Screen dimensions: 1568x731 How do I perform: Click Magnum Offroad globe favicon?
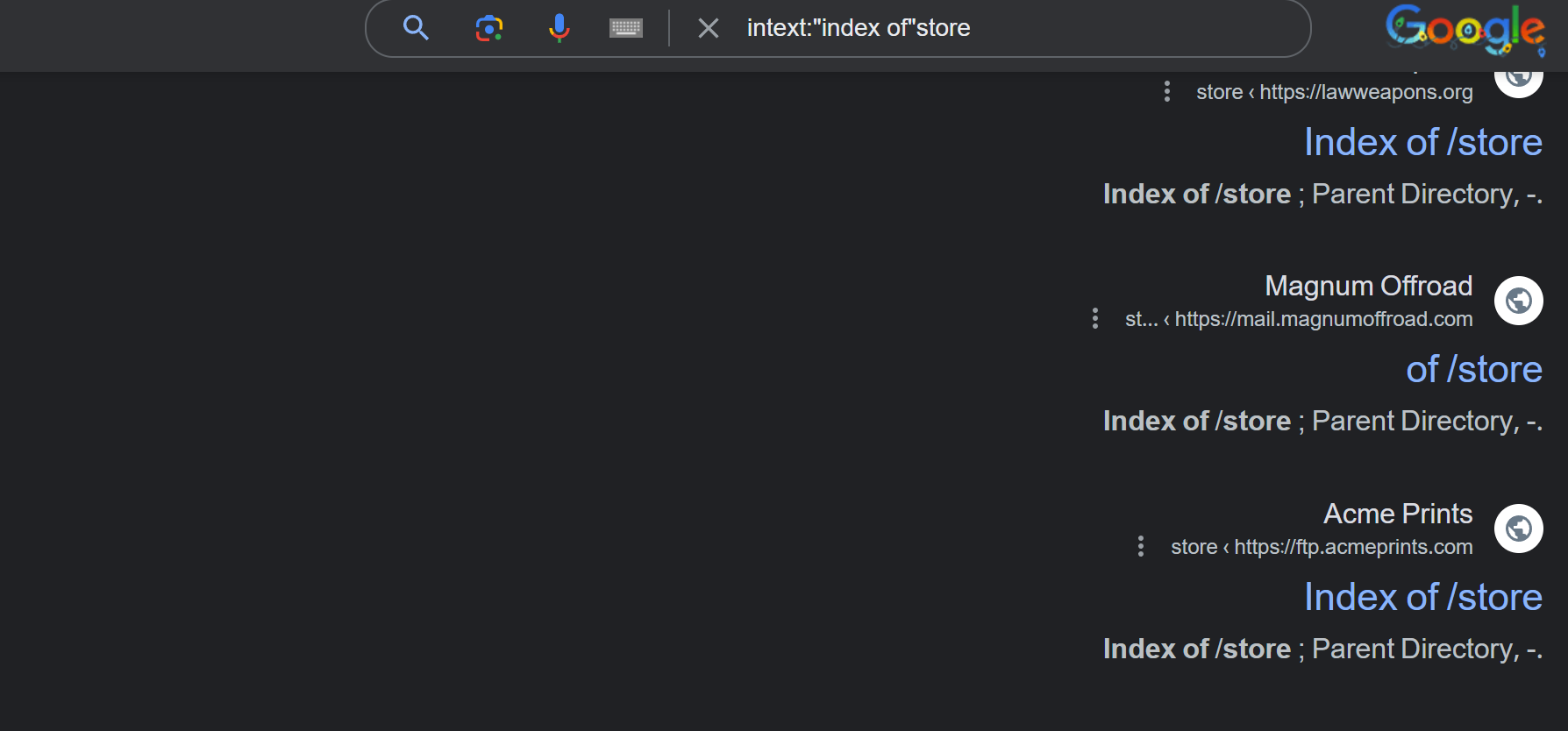[1519, 301]
